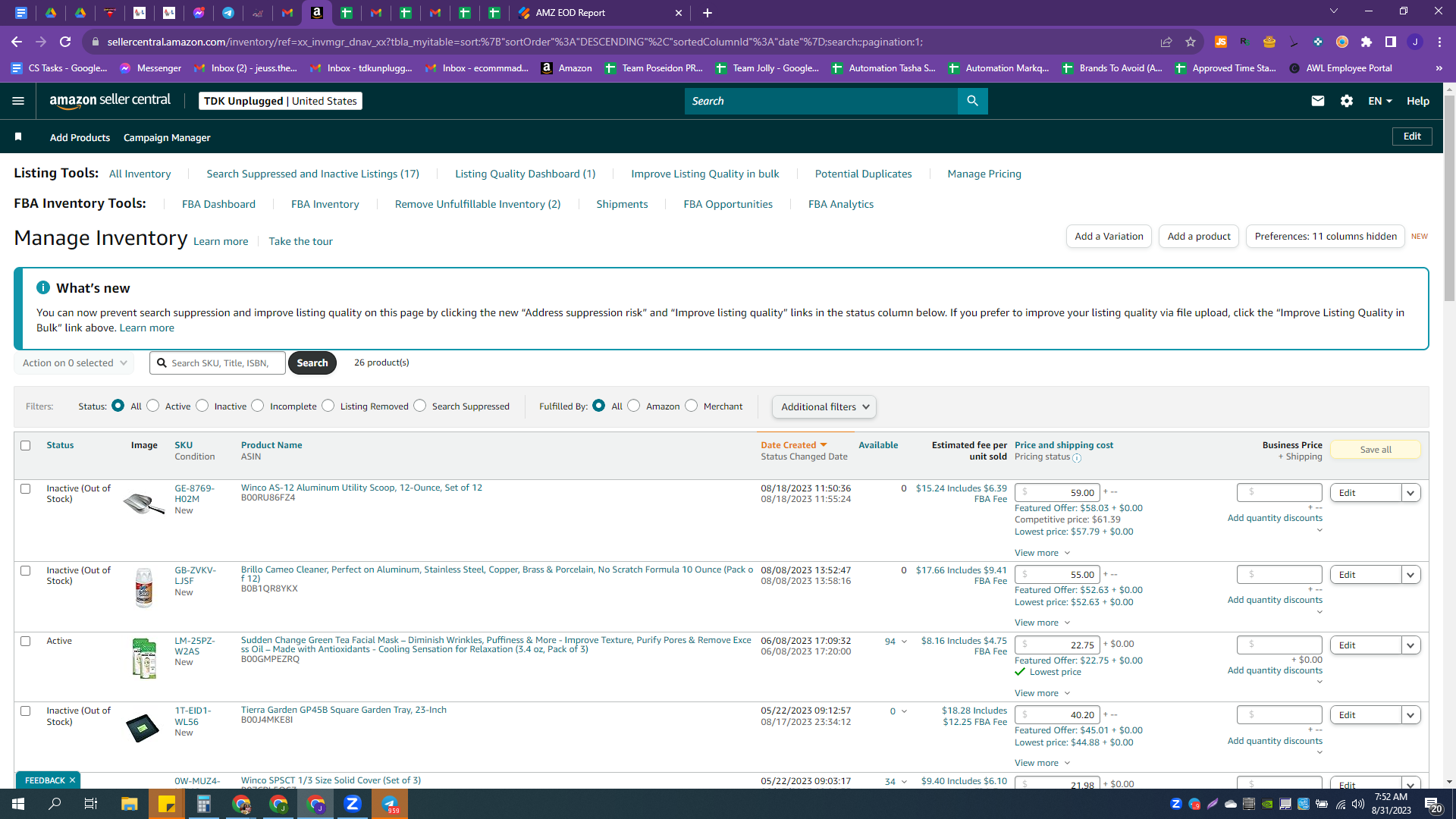This screenshot has width=1456, height=819.
Task: Open Edit dropdown arrow for Brillo Cameo Cleaner
Action: pos(1410,575)
